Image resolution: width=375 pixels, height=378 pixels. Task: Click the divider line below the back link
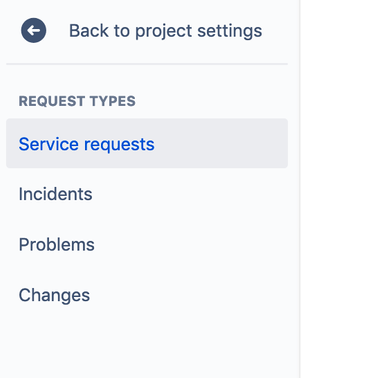tap(147, 64)
